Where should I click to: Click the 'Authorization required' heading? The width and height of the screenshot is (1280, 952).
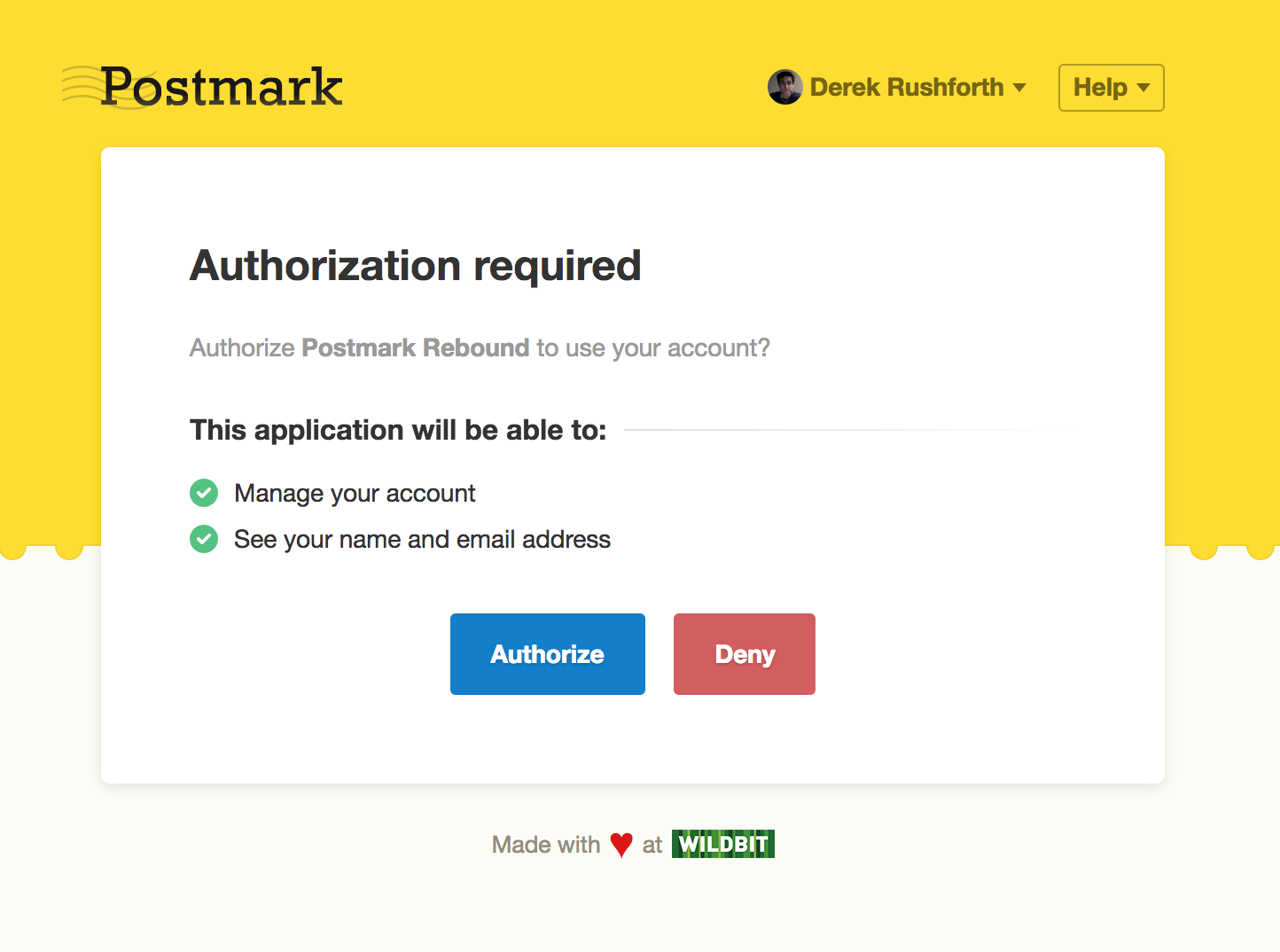click(415, 266)
